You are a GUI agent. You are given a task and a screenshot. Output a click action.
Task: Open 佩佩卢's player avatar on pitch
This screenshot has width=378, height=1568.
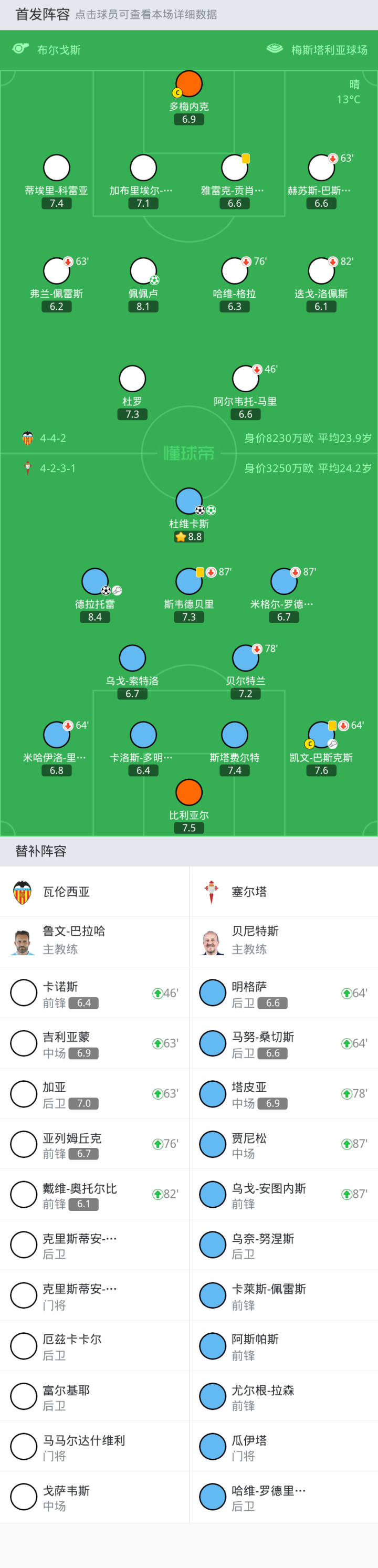point(143,271)
